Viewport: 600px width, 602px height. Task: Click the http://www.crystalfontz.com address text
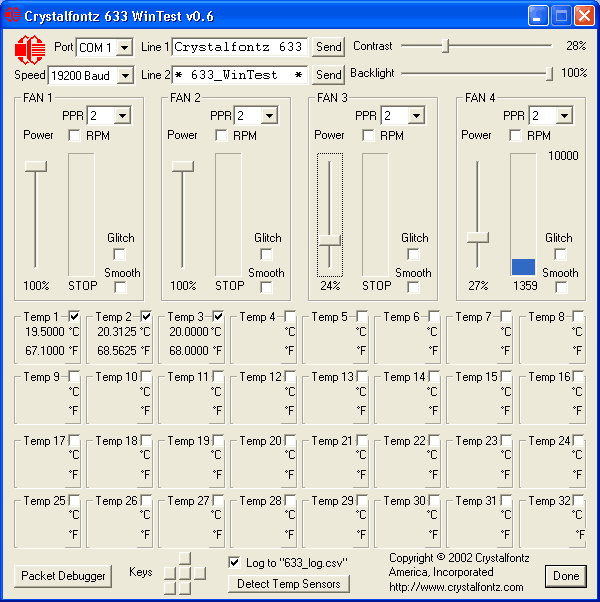tap(456, 587)
